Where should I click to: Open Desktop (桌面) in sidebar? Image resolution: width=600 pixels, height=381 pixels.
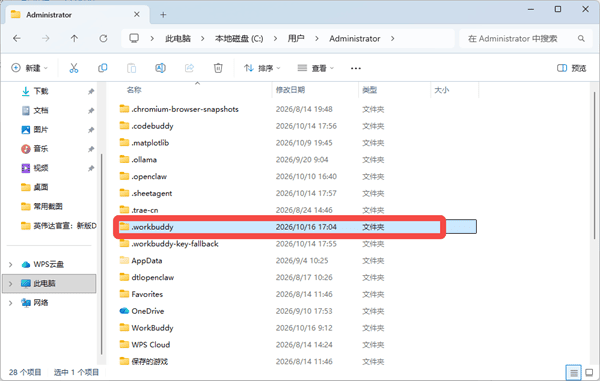(41, 187)
